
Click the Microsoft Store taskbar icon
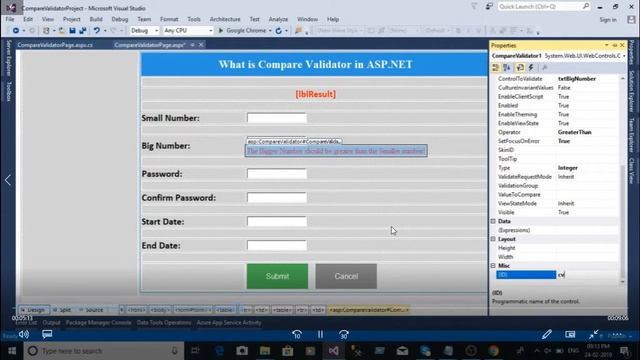coord(287,351)
